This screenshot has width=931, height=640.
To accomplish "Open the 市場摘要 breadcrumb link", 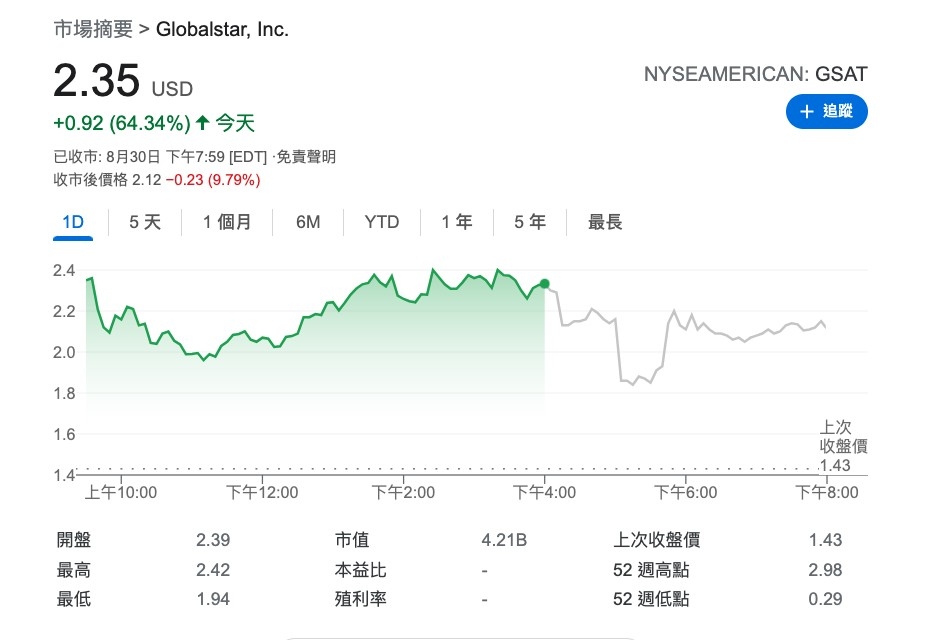I will point(93,30).
